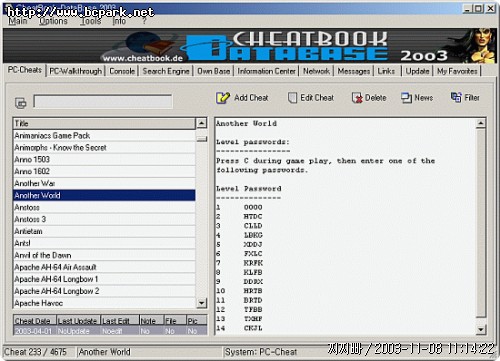This screenshot has height=361, width=500.
Task: Click the Note column header
Action: pyautogui.click(x=152, y=320)
